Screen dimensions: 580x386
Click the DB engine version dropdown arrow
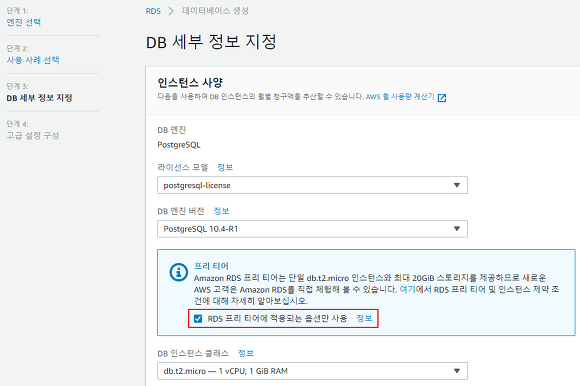457,229
